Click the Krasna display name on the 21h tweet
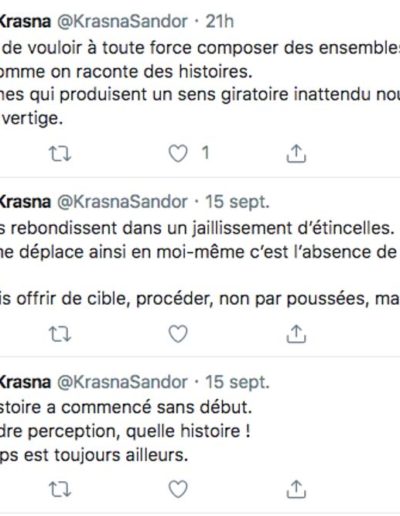This screenshot has width=400, height=516. coord(25,22)
